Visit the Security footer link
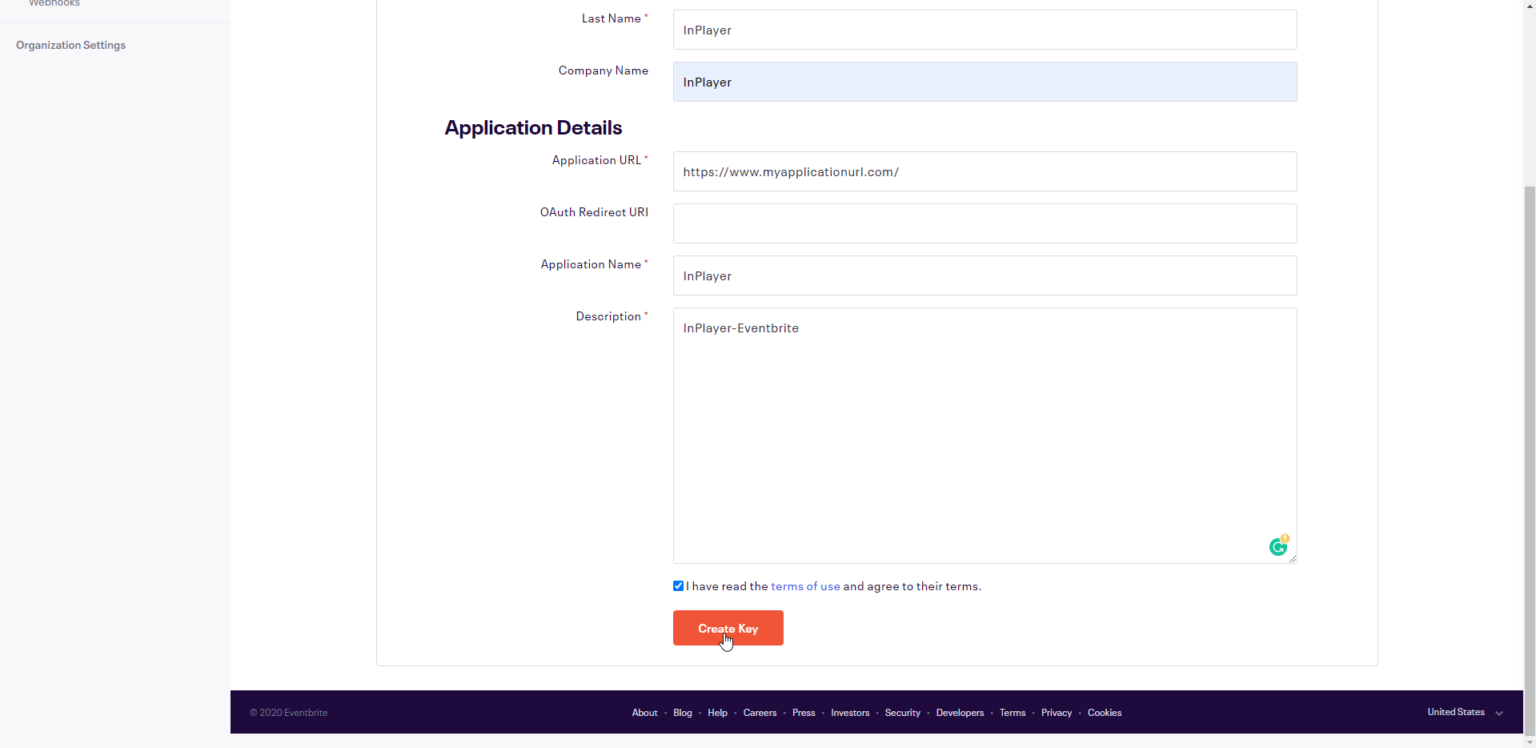Screen dimensions: 1536x748 pyautogui.click(x=903, y=712)
